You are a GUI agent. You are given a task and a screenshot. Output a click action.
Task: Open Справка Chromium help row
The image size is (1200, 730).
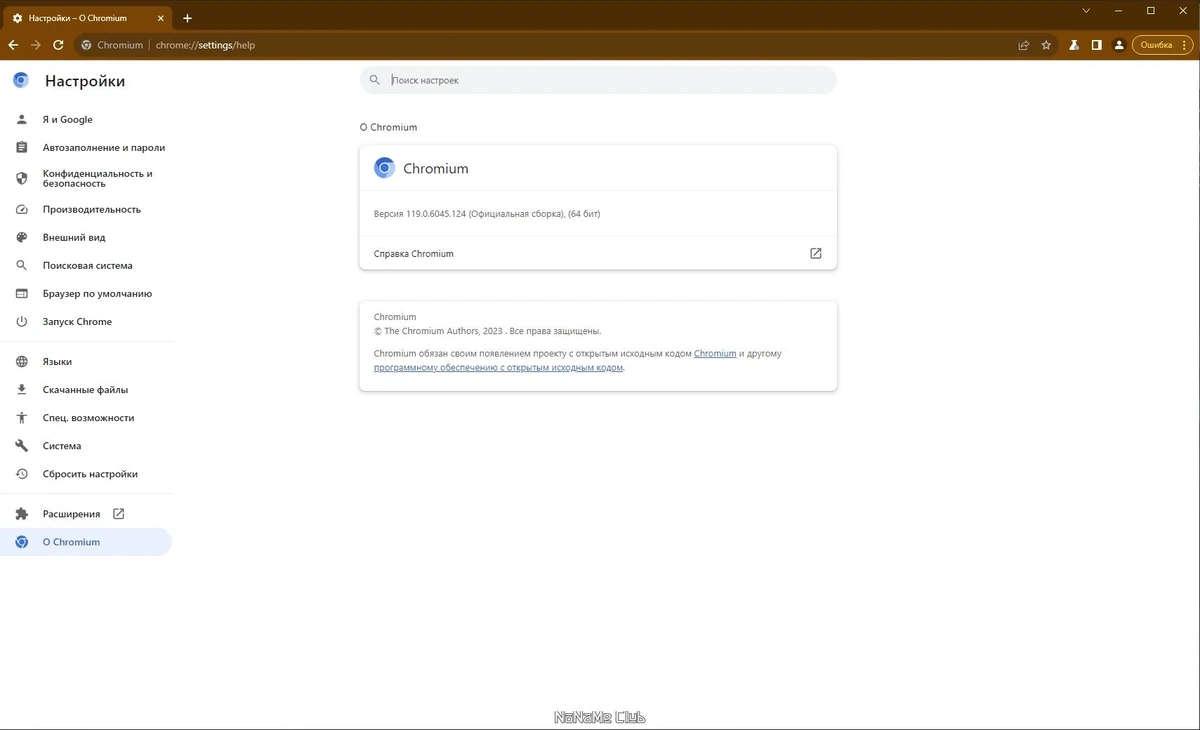pos(598,254)
